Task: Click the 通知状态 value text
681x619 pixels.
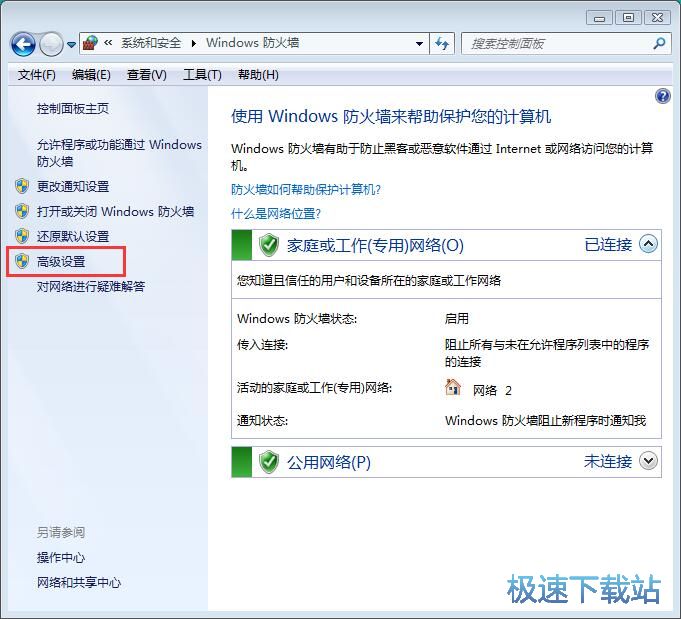Action: click(x=545, y=420)
